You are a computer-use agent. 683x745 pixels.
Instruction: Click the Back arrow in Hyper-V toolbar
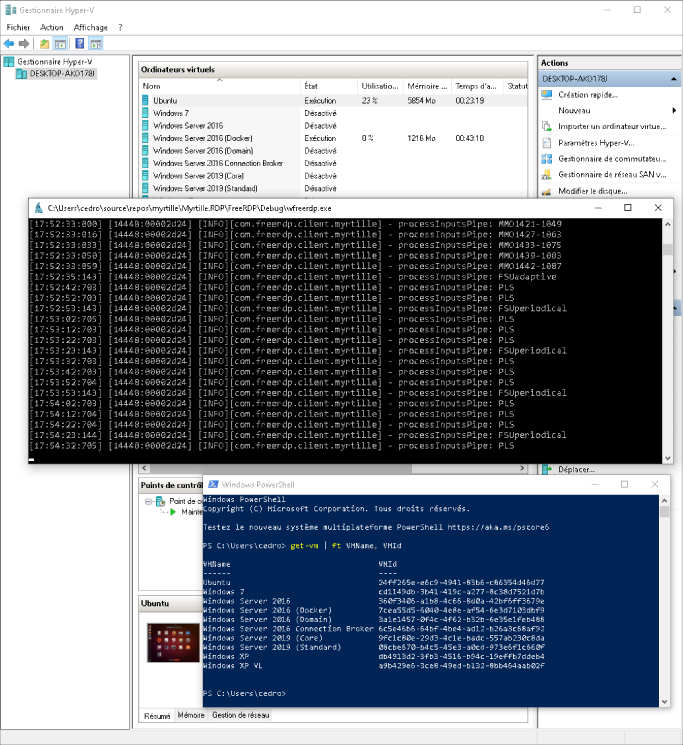[x=9, y=44]
